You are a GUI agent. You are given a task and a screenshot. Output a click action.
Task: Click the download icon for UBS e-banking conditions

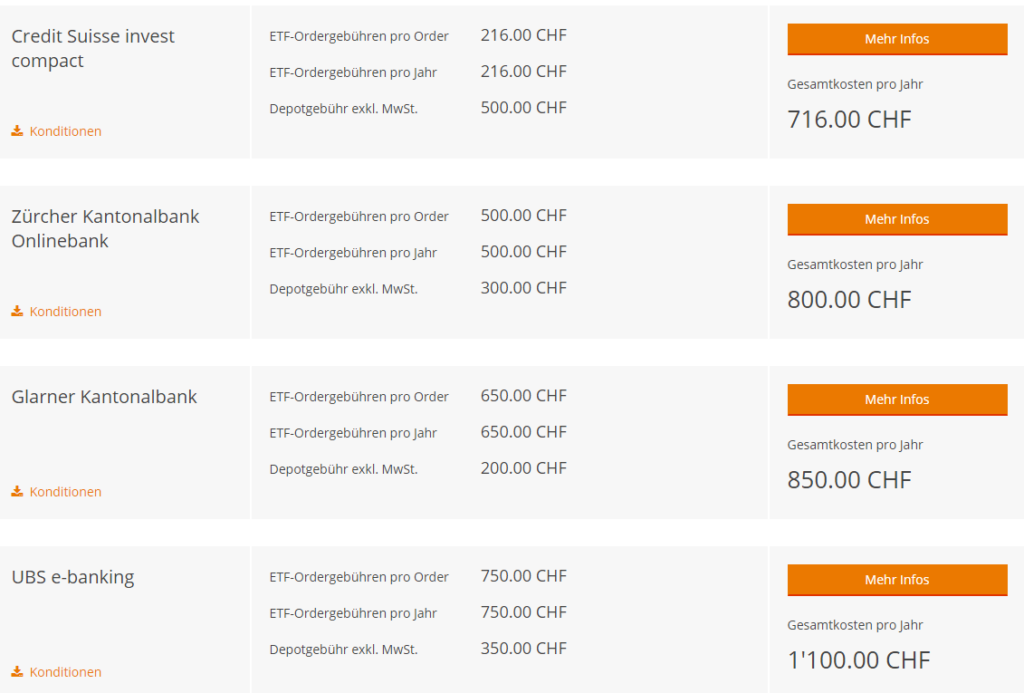tap(17, 672)
